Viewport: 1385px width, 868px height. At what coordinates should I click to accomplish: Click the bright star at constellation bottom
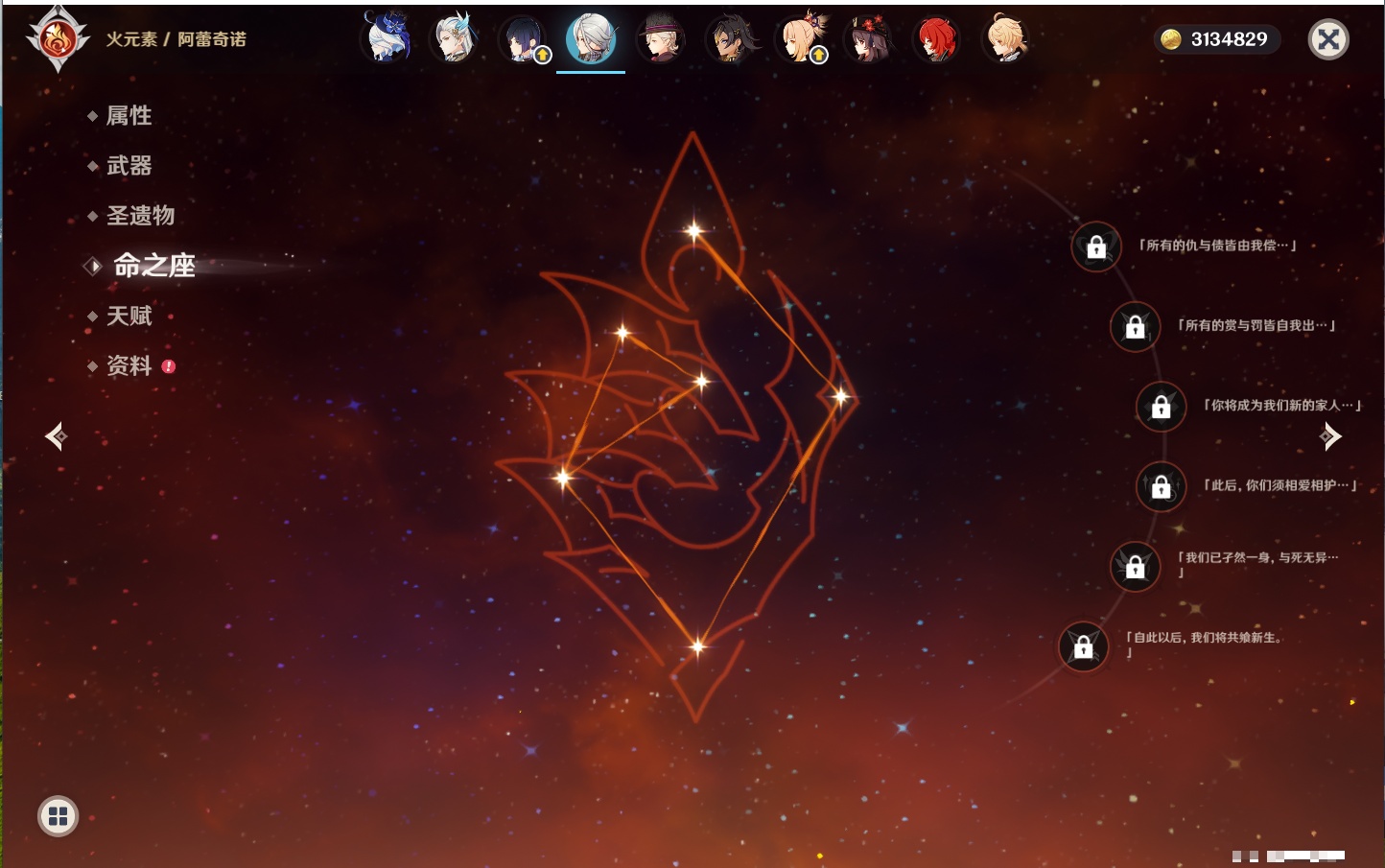point(697,646)
